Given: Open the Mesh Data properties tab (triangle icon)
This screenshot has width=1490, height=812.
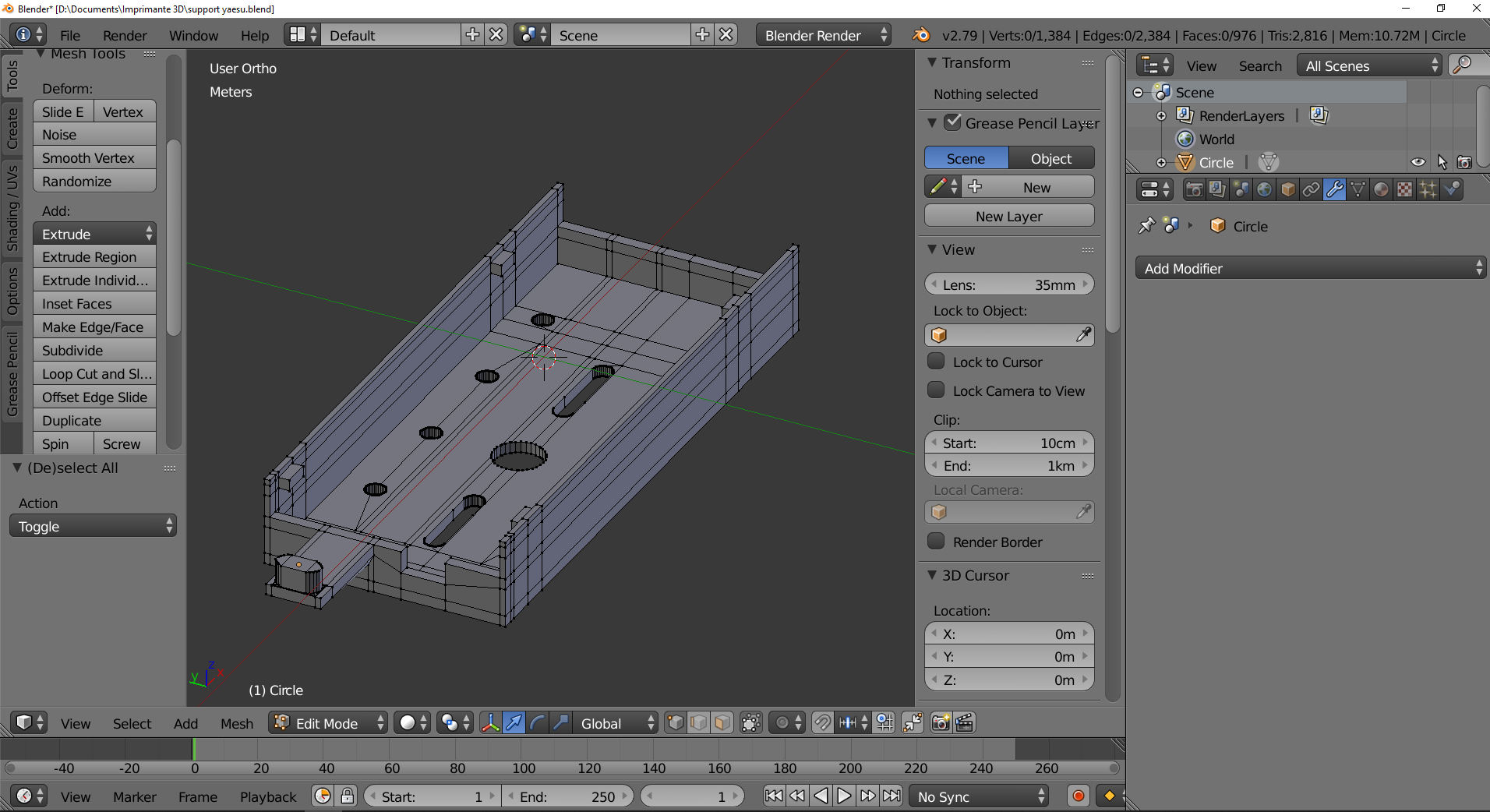Looking at the screenshot, I should click(x=1358, y=189).
